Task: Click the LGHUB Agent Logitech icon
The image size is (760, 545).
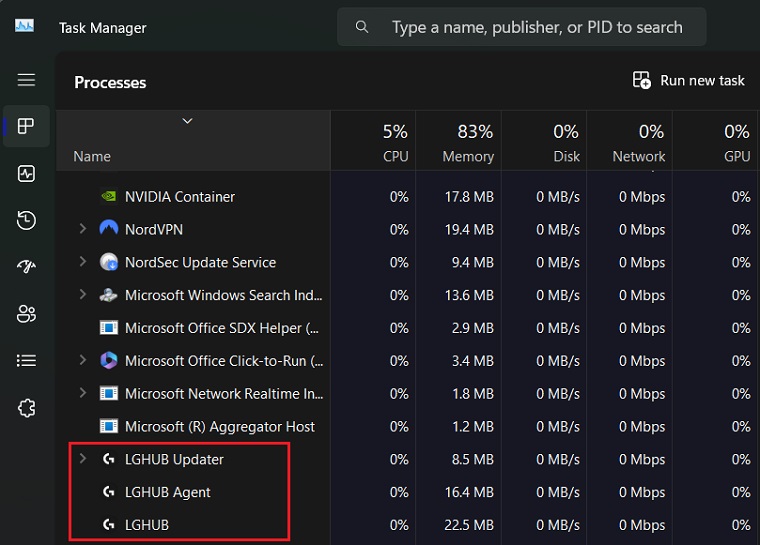Action: pos(109,492)
